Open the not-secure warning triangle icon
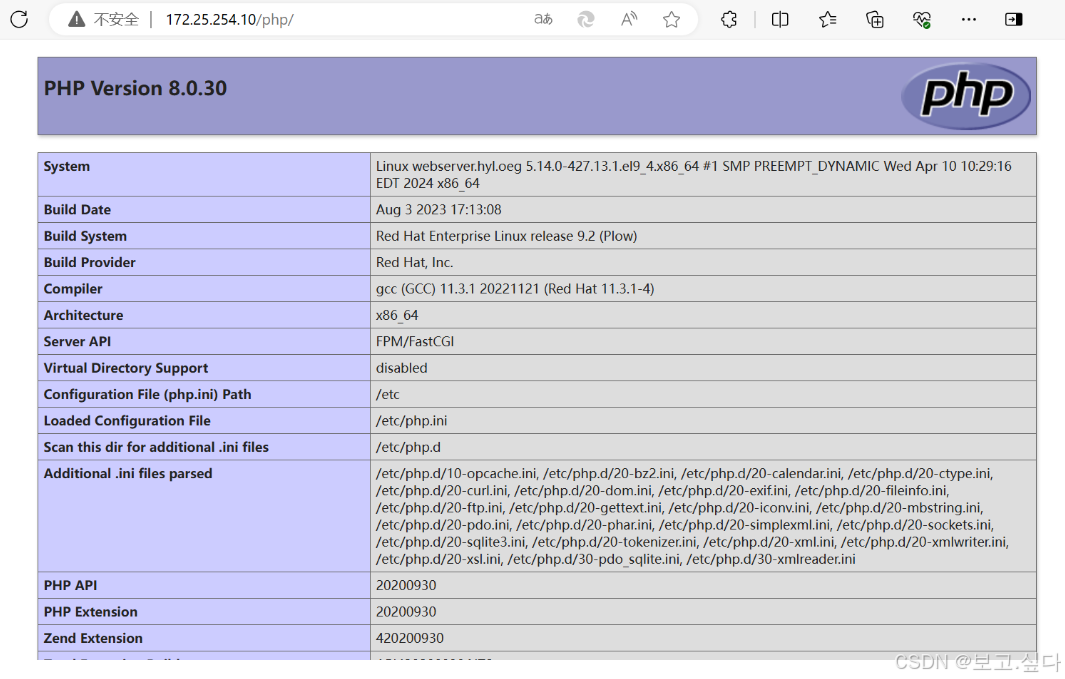The image size is (1065, 679). tap(77, 20)
